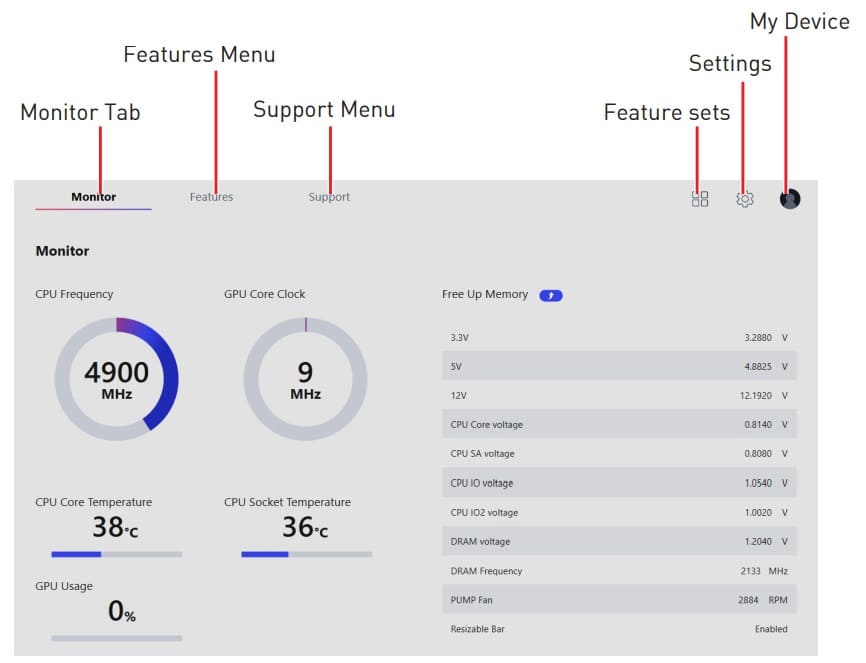Click the GPU Usage bar
Screen dimensions: 866x663
click(x=117, y=637)
